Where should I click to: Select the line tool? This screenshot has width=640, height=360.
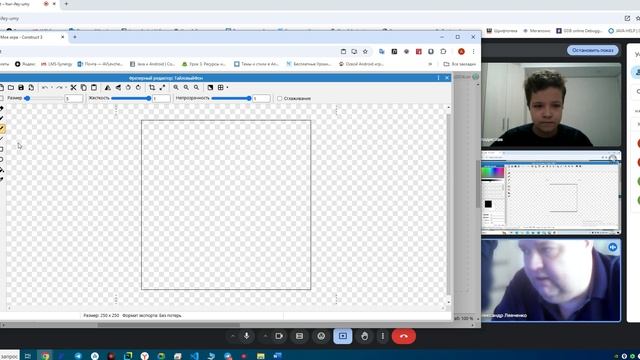coord(2,139)
